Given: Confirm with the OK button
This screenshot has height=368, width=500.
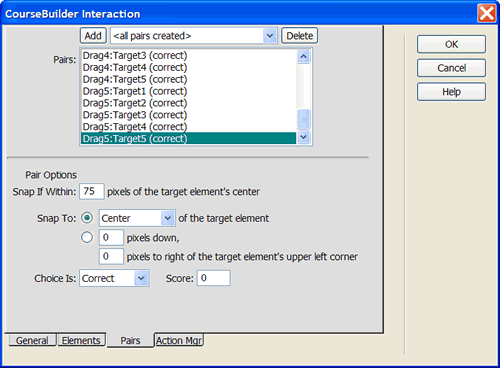Looking at the screenshot, I should pyautogui.click(x=451, y=44).
